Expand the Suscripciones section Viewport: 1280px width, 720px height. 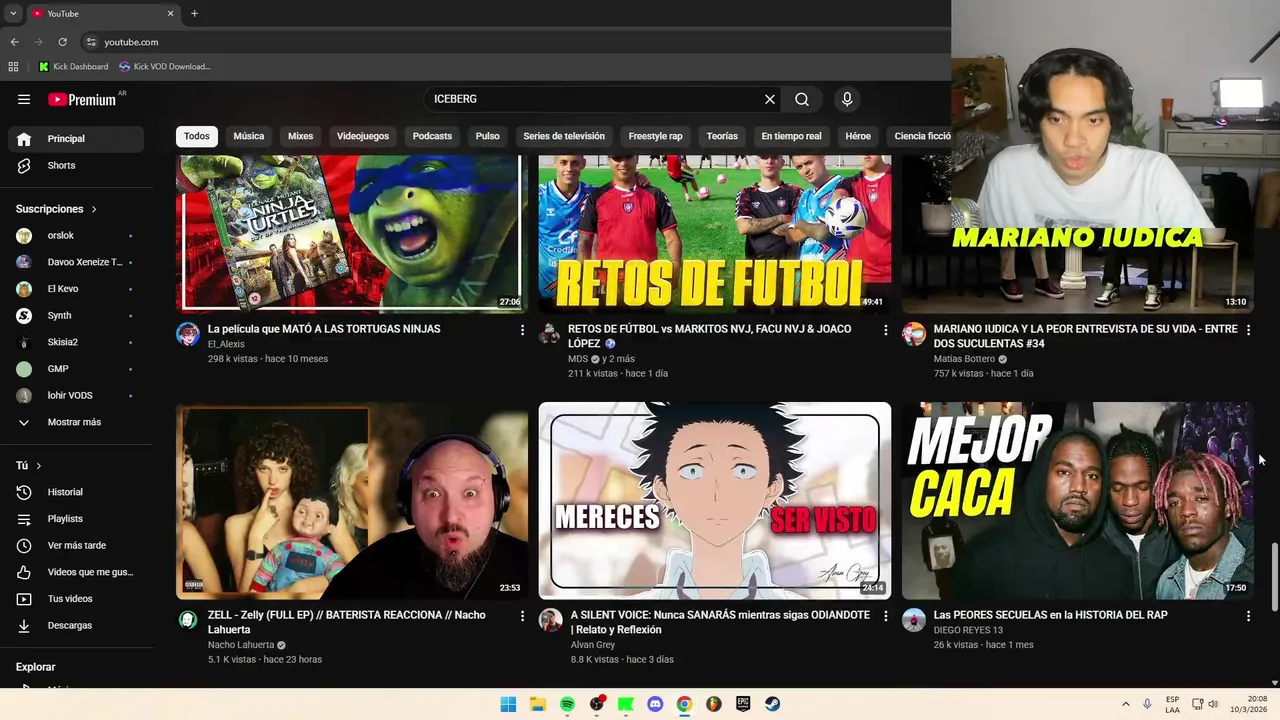(56, 209)
